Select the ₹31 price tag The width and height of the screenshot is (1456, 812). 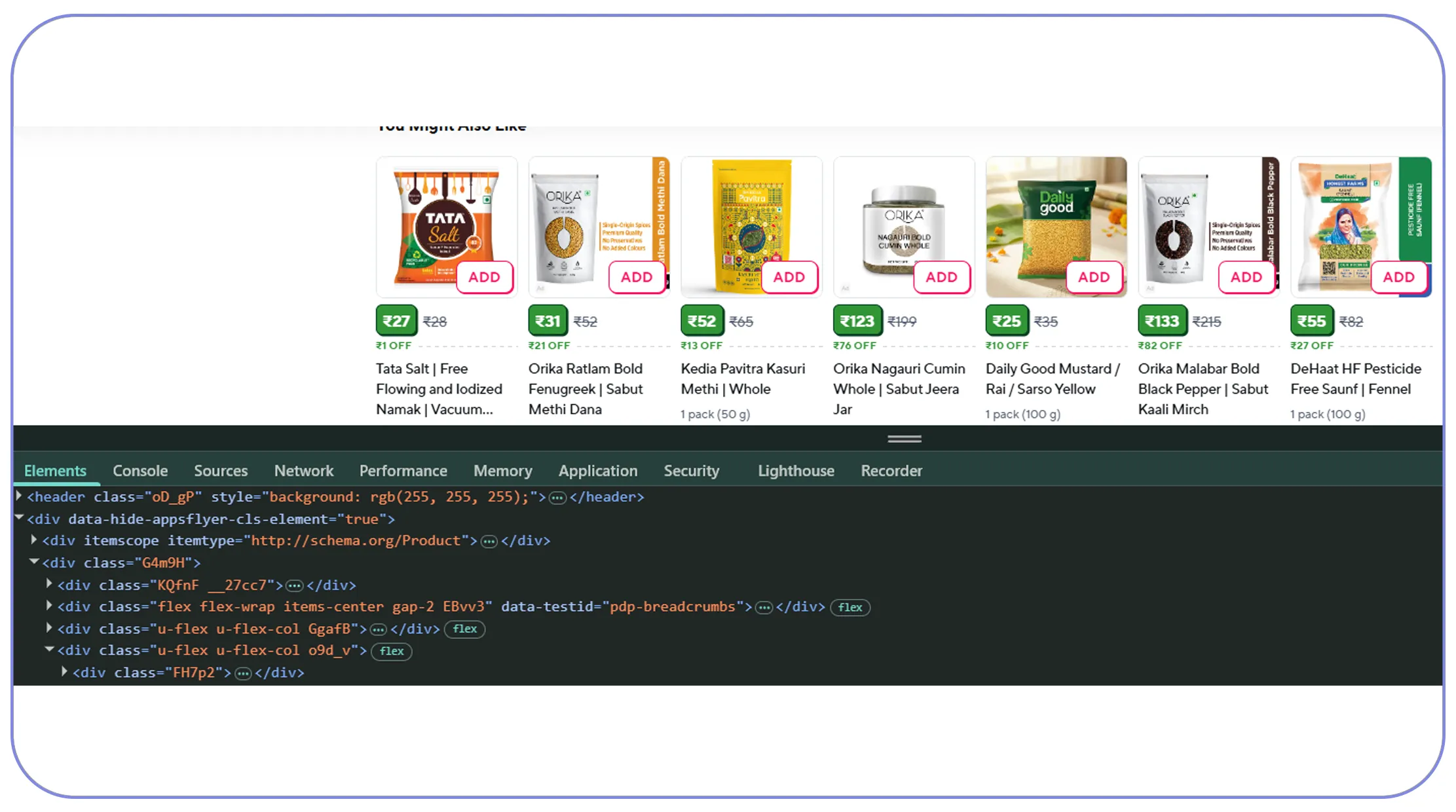(548, 321)
